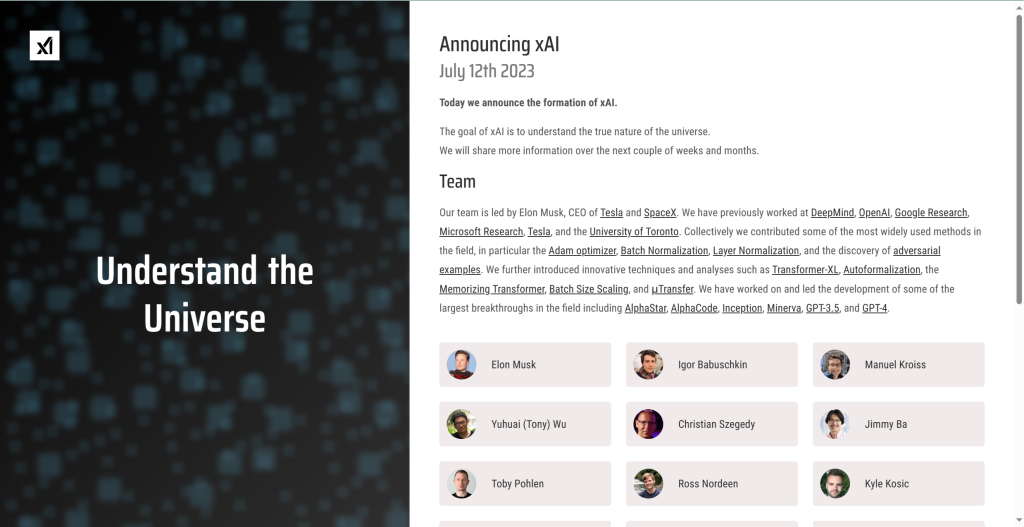Image resolution: width=1024 pixels, height=527 pixels.
Task: Click the page's vertical scrollbar
Action: [1019, 150]
